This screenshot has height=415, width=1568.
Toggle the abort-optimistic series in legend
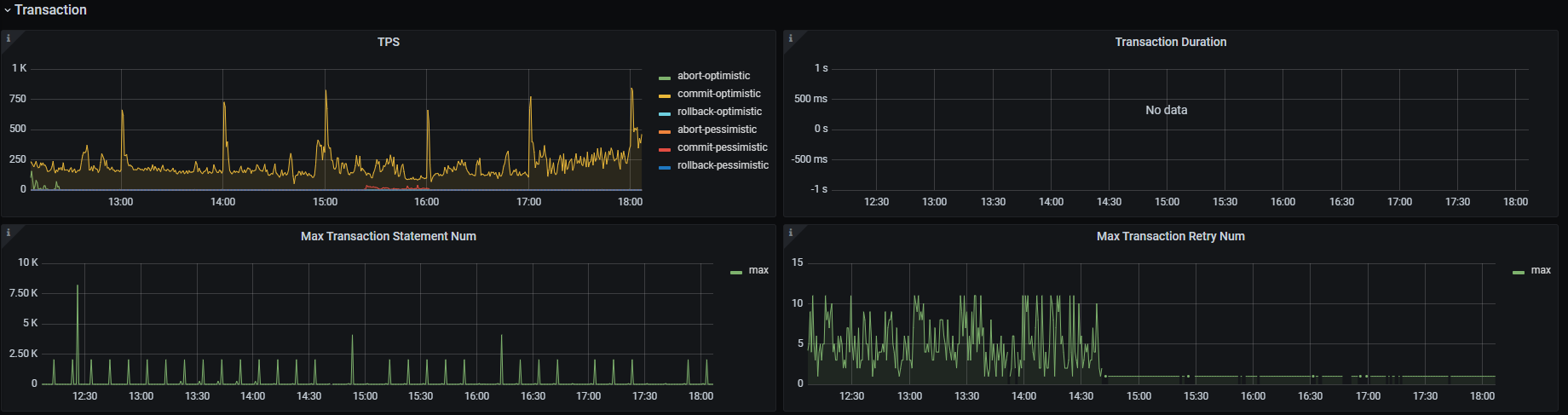(x=713, y=76)
